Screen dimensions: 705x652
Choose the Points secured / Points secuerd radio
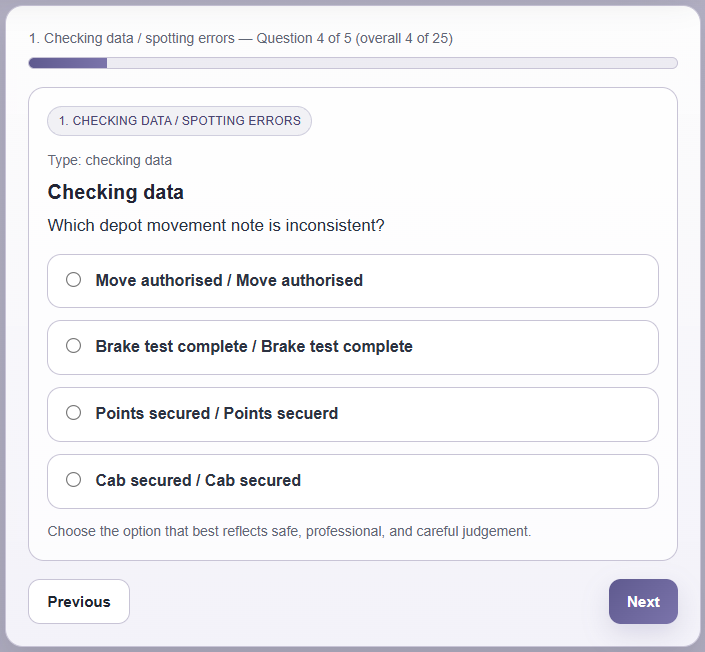coord(73,413)
